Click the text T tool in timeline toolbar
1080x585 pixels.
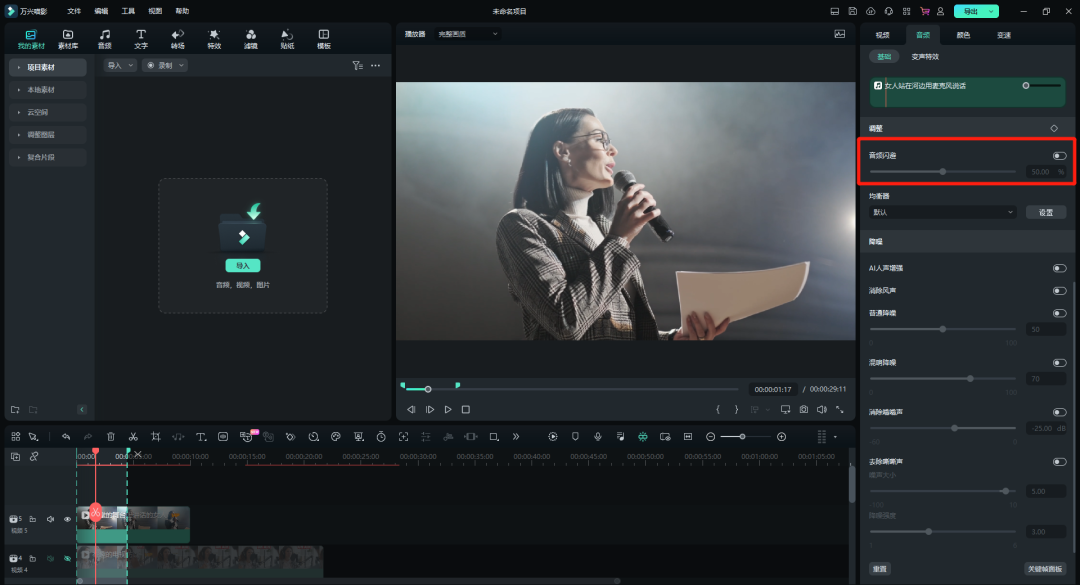(x=201, y=437)
